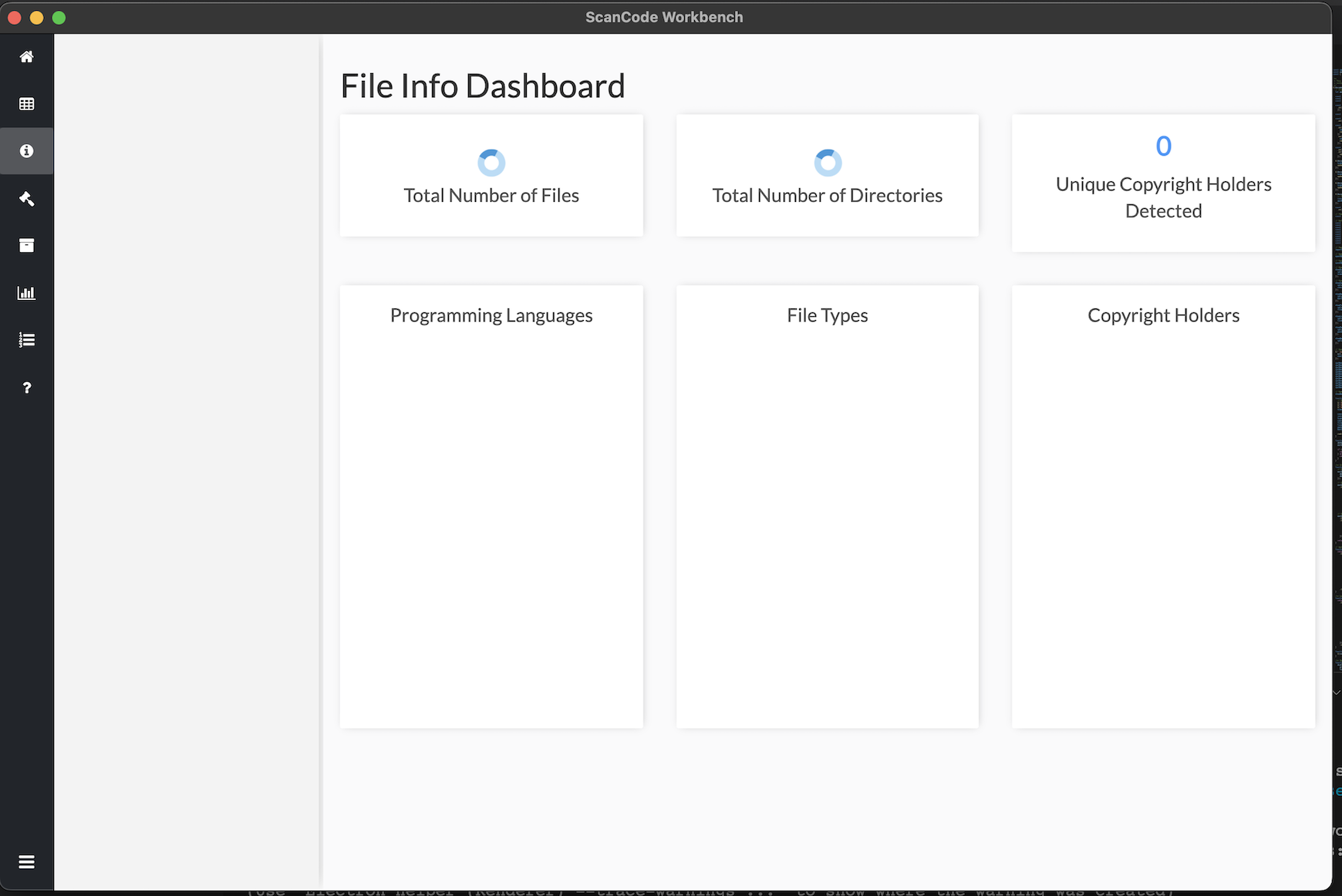Open the License gavel icon in the sidebar

point(26,199)
